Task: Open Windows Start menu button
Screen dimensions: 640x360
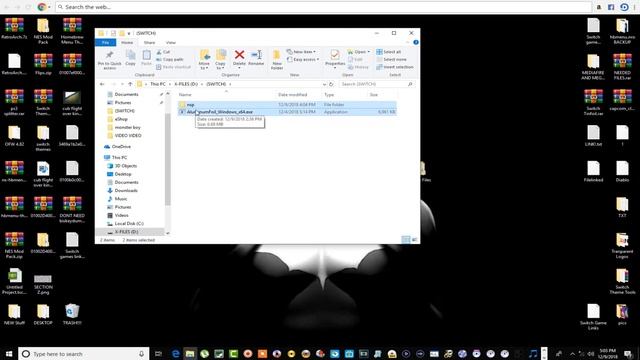Action: click(x=9, y=353)
